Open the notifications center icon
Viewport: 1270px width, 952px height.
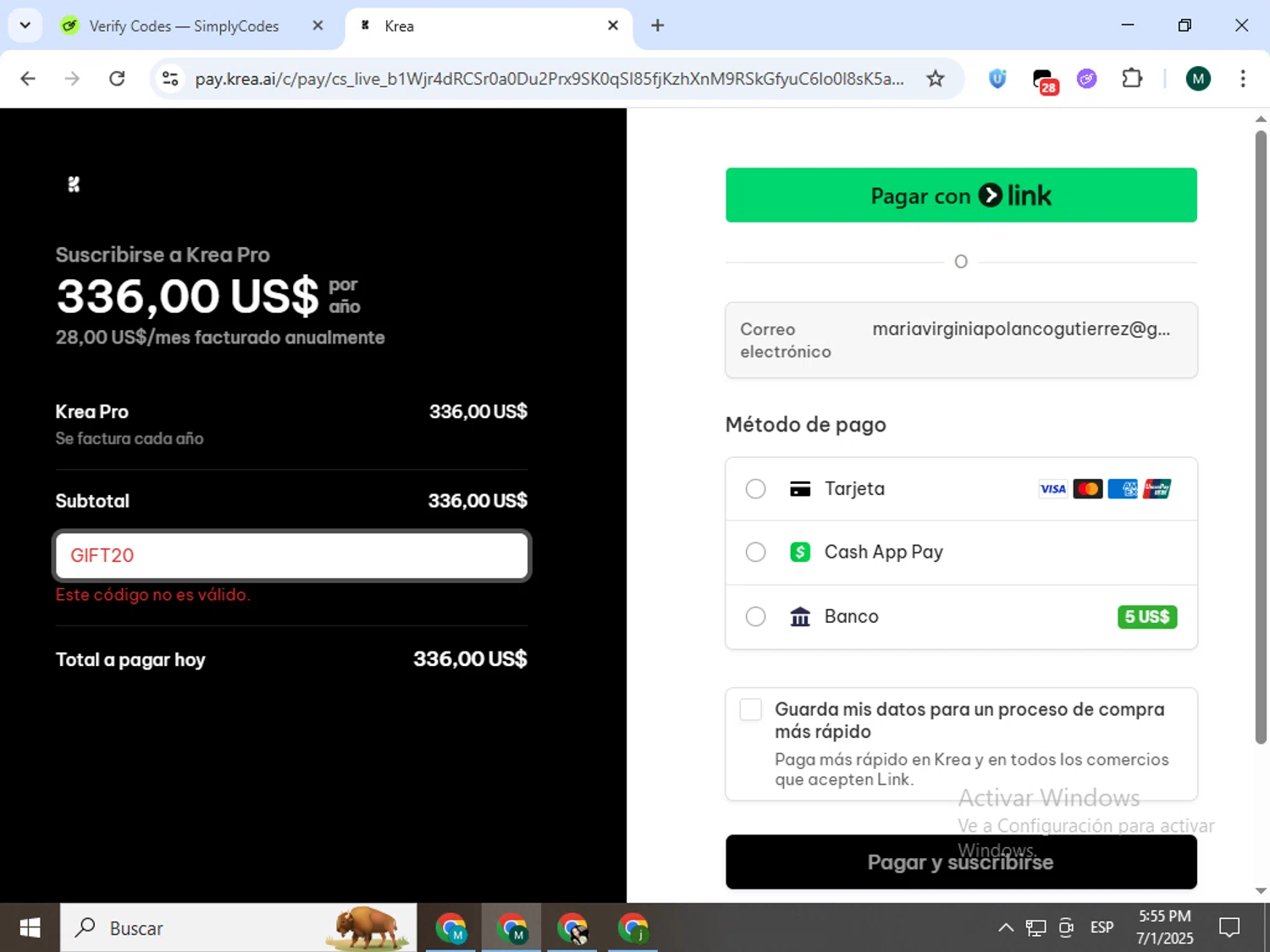click(x=1229, y=928)
